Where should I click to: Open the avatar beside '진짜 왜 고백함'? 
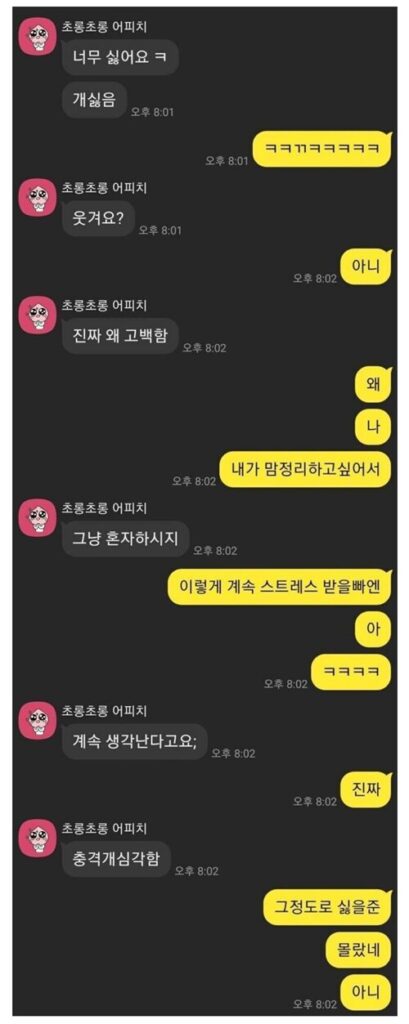[x=37, y=315]
